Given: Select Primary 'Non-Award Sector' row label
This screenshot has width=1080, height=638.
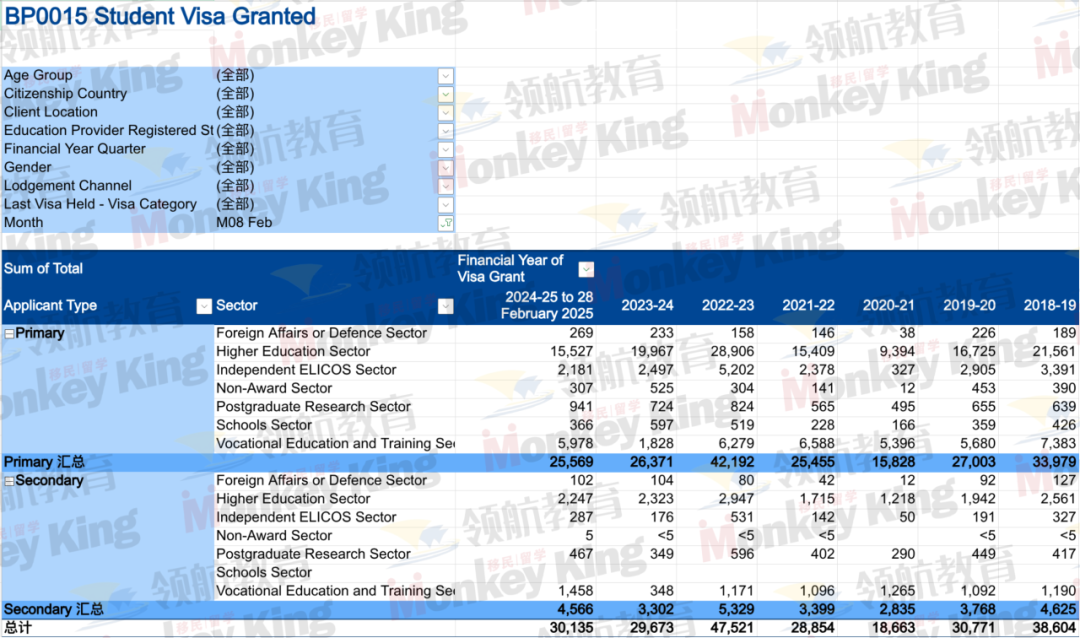Looking at the screenshot, I should click(273, 389).
